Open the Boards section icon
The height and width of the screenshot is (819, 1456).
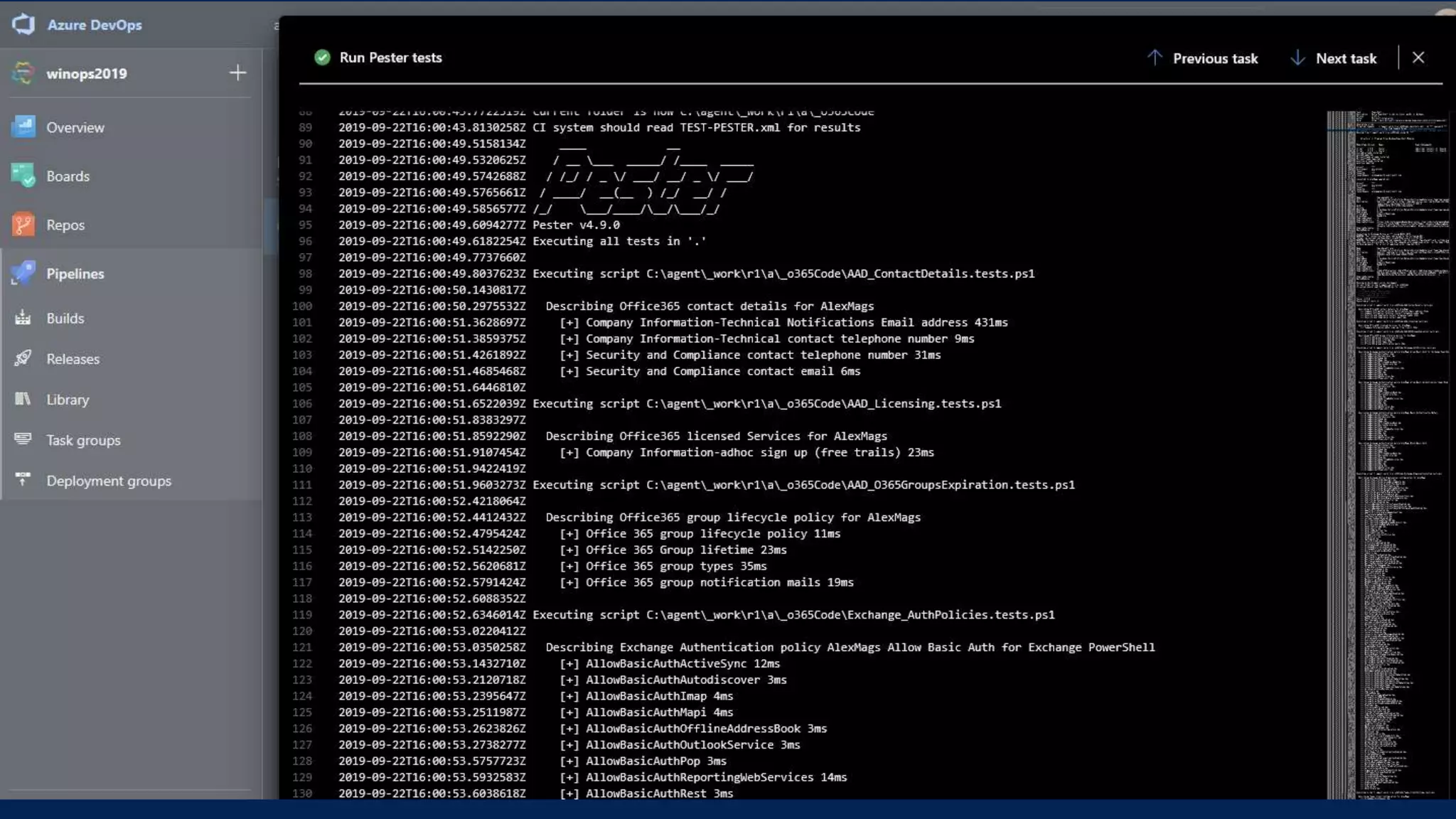tap(23, 176)
